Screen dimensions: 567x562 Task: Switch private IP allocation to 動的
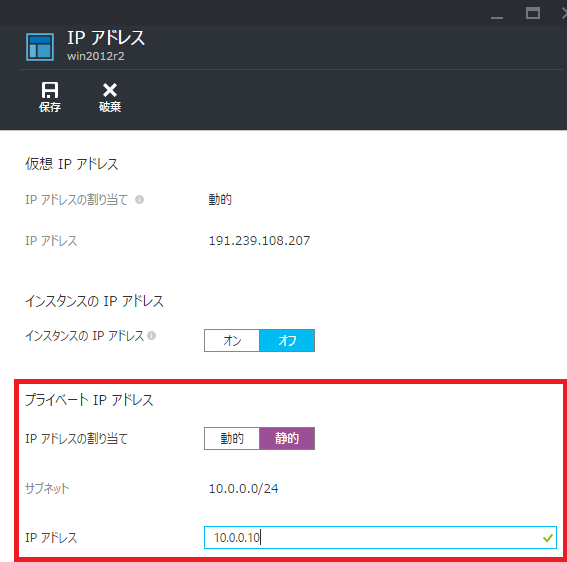pyautogui.click(x=232, y=438)
